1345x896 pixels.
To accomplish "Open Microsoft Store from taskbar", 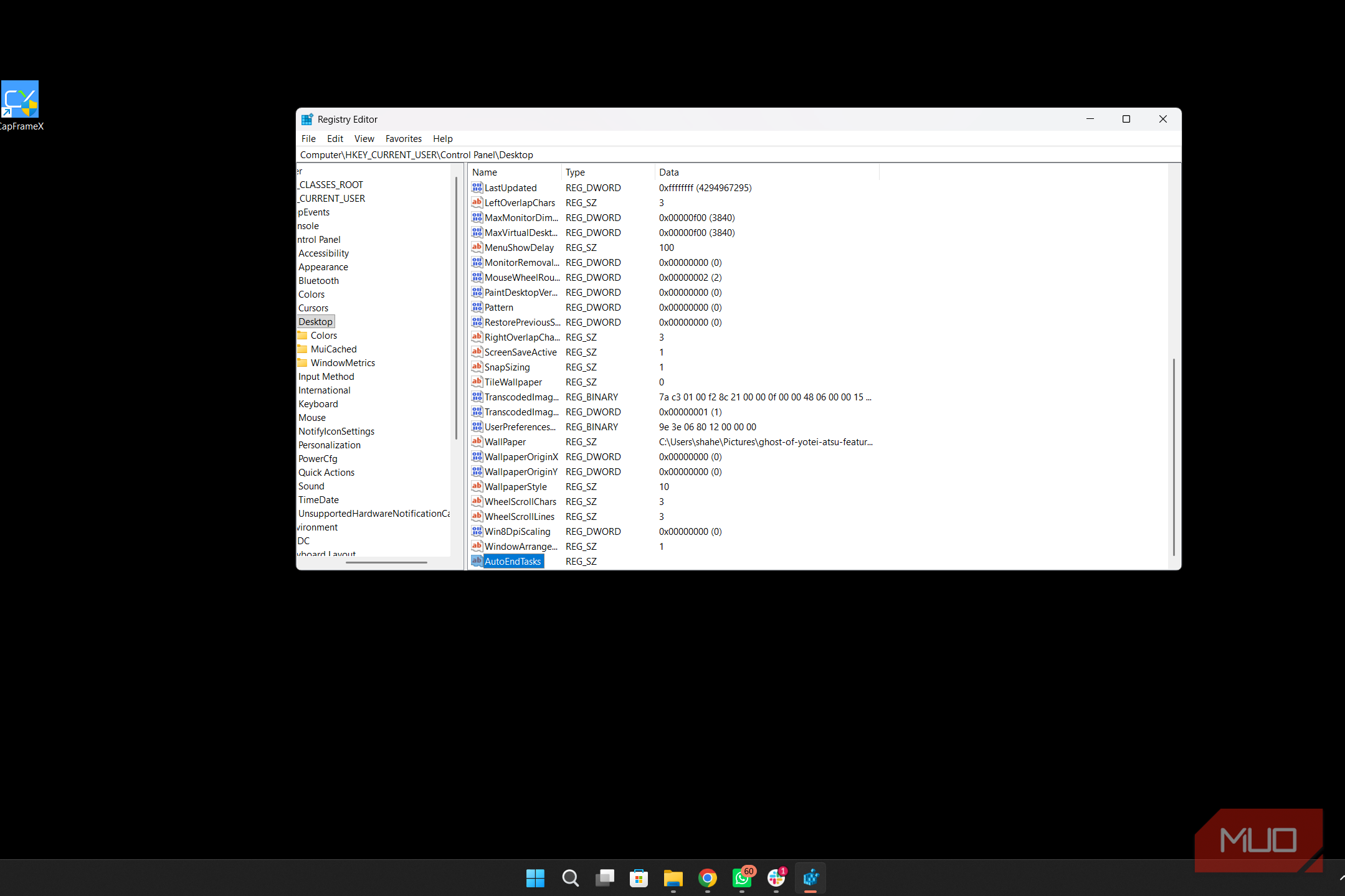I will point(639,878).
